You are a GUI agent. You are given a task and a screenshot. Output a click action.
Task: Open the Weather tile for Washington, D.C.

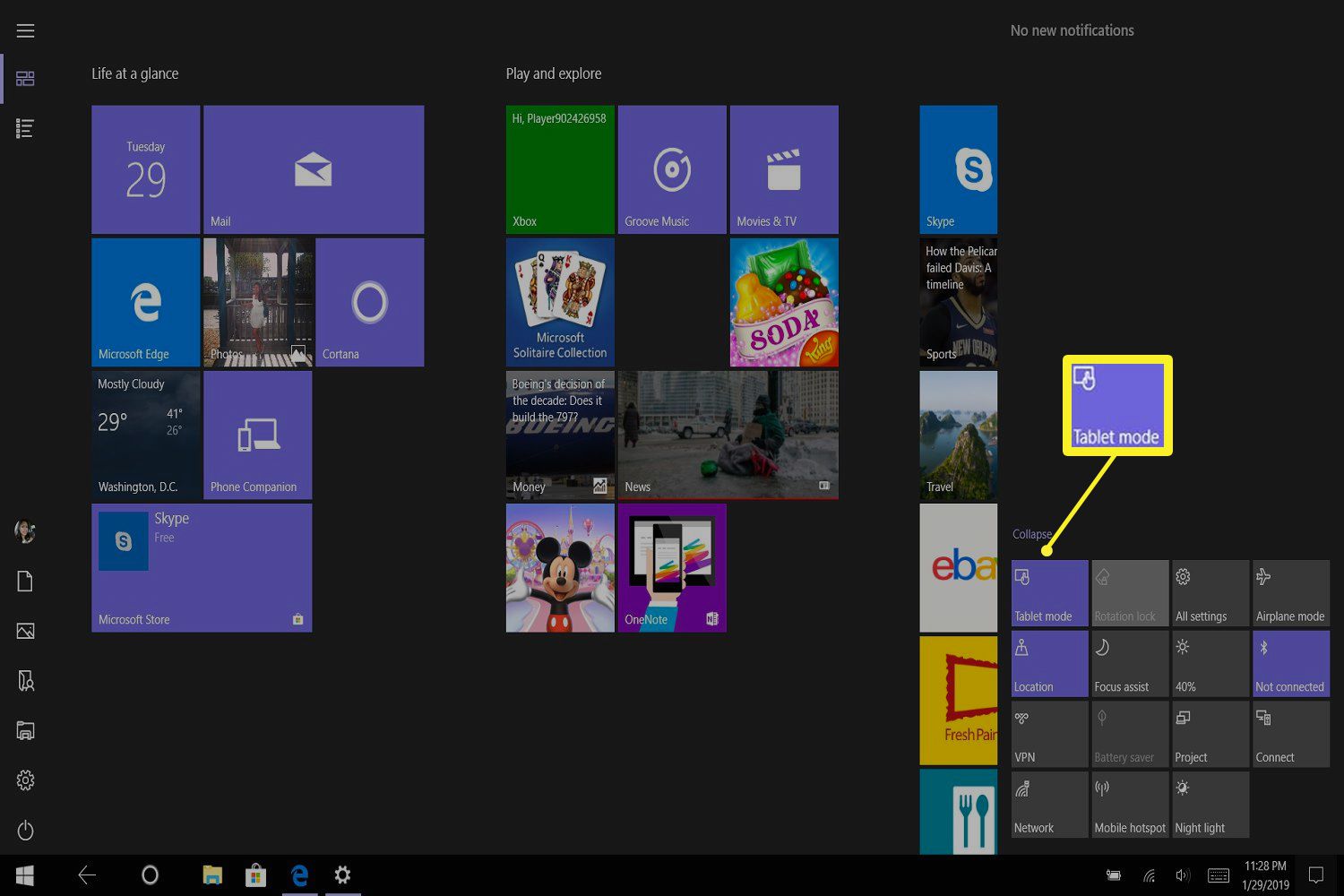[x=146, y=435]
